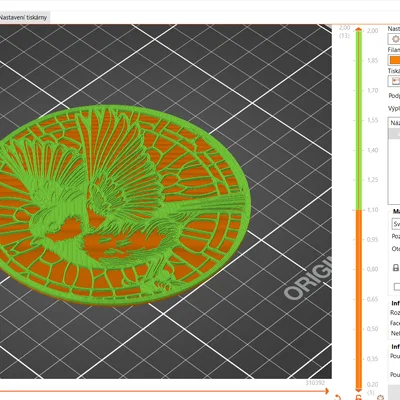This screenshot has height=400, width=400.
Task: Toggle the lock icon under the layer slider
Action: pyautogui.click(x=358, y=397)
